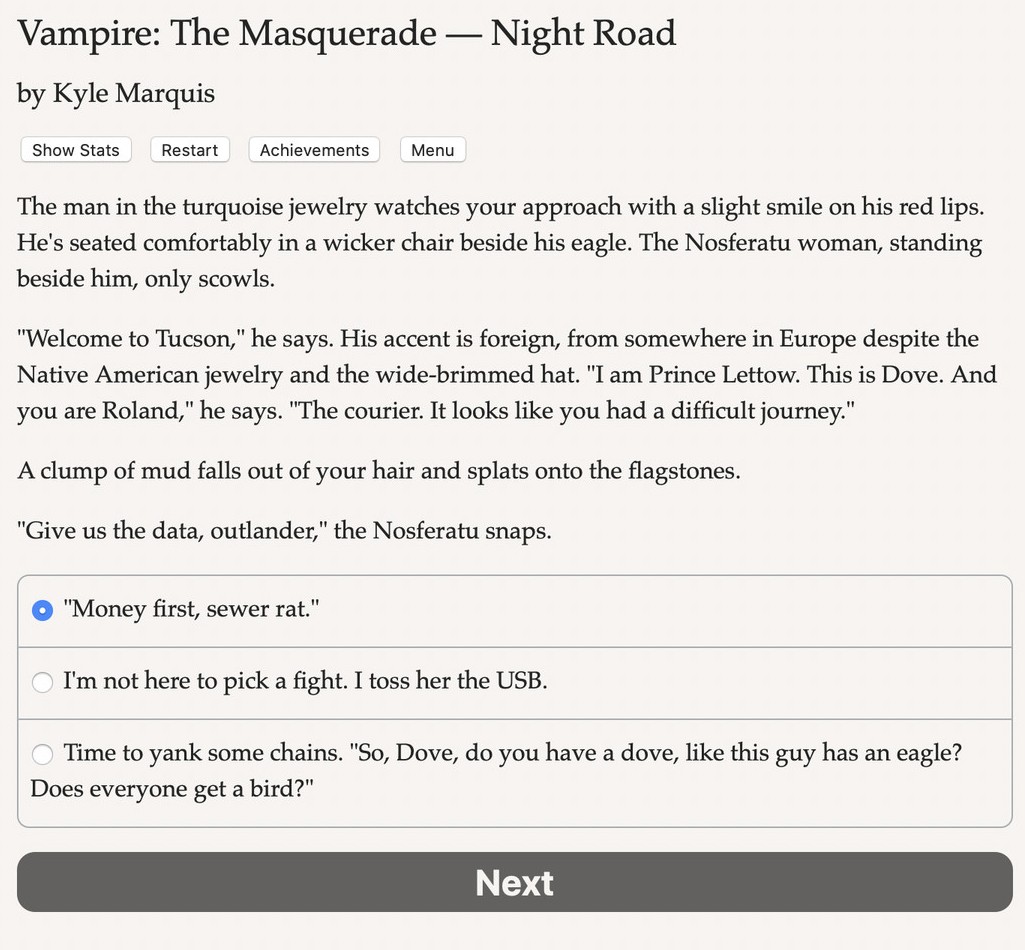Click the "Money first, sewer rat." label text
The height and width of the screenshot is (950, 1025).
[x=191, y=609]
